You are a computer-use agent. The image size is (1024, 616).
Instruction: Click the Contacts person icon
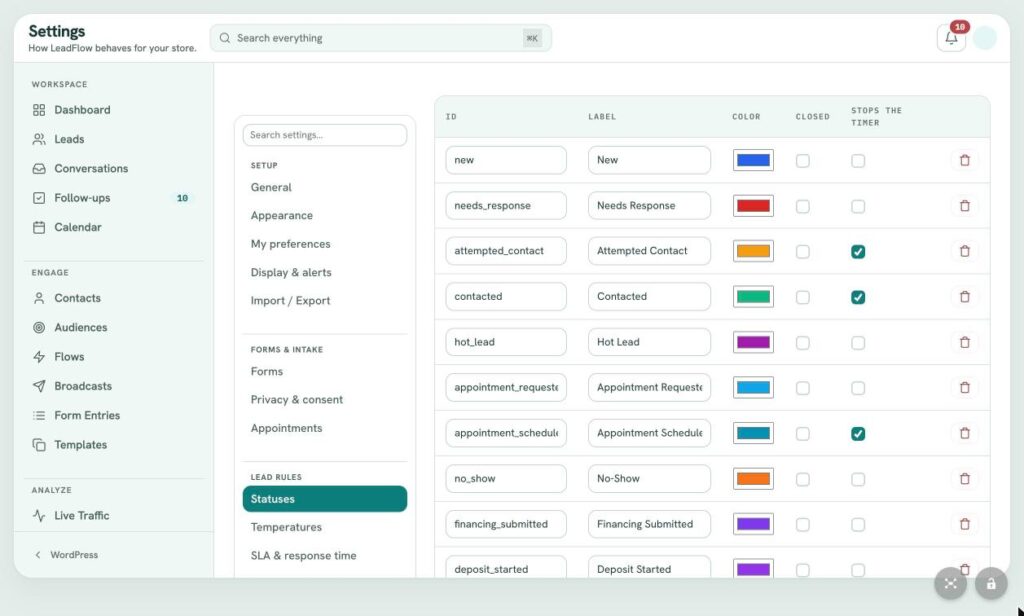[39, 298]
